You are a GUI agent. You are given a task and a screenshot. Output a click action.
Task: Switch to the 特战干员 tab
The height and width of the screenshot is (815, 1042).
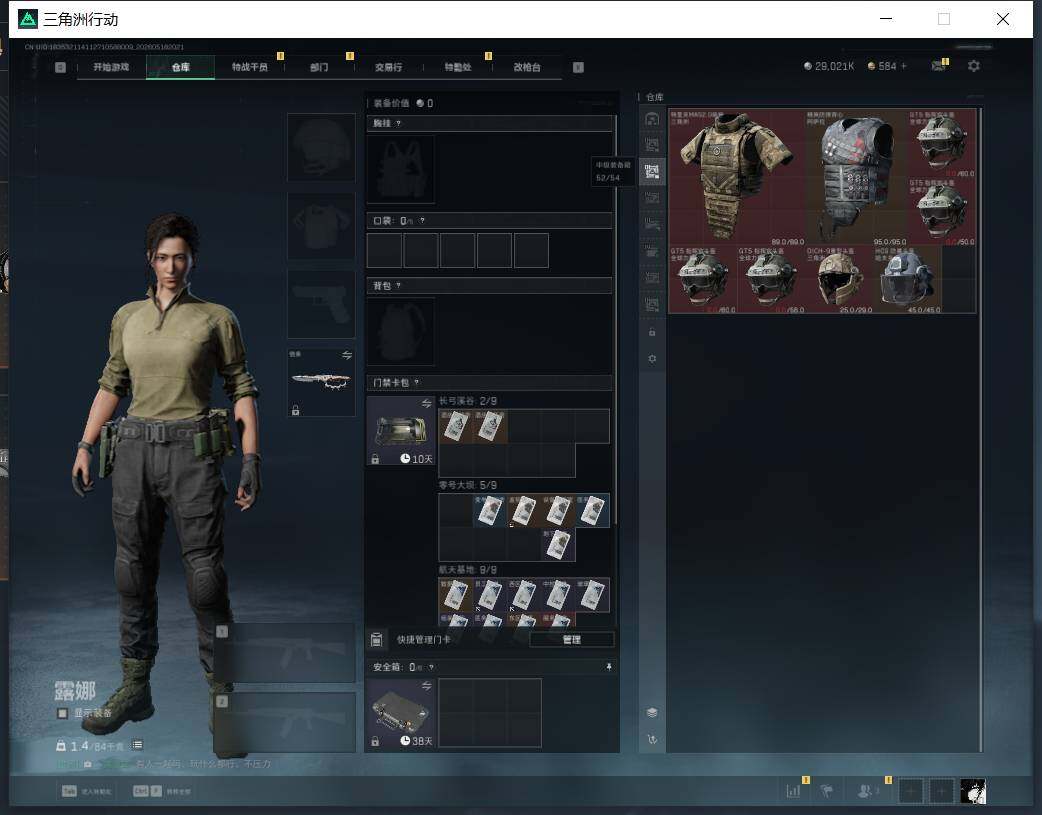click(x=249, y=67)
